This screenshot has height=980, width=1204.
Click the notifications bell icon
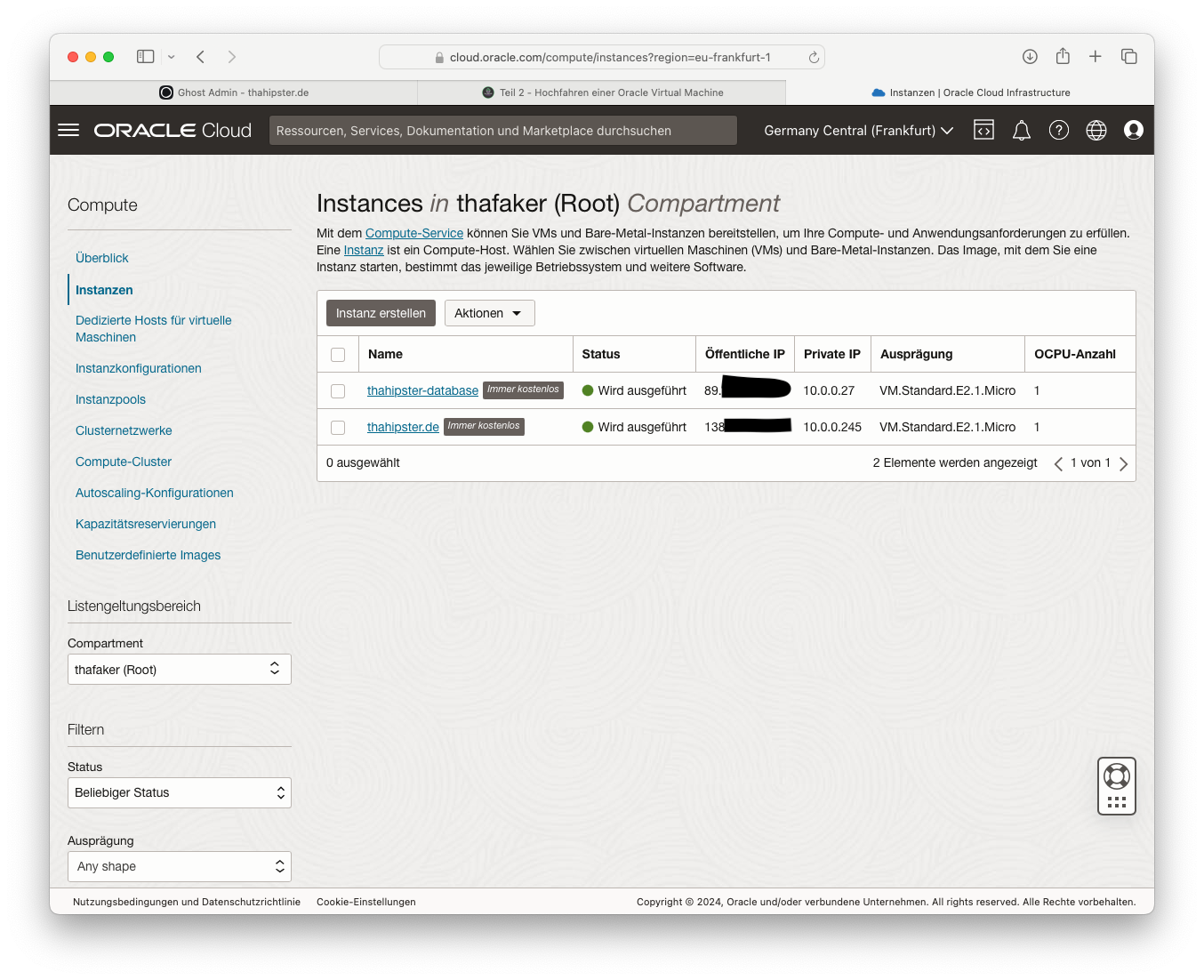coord(1021,131)
